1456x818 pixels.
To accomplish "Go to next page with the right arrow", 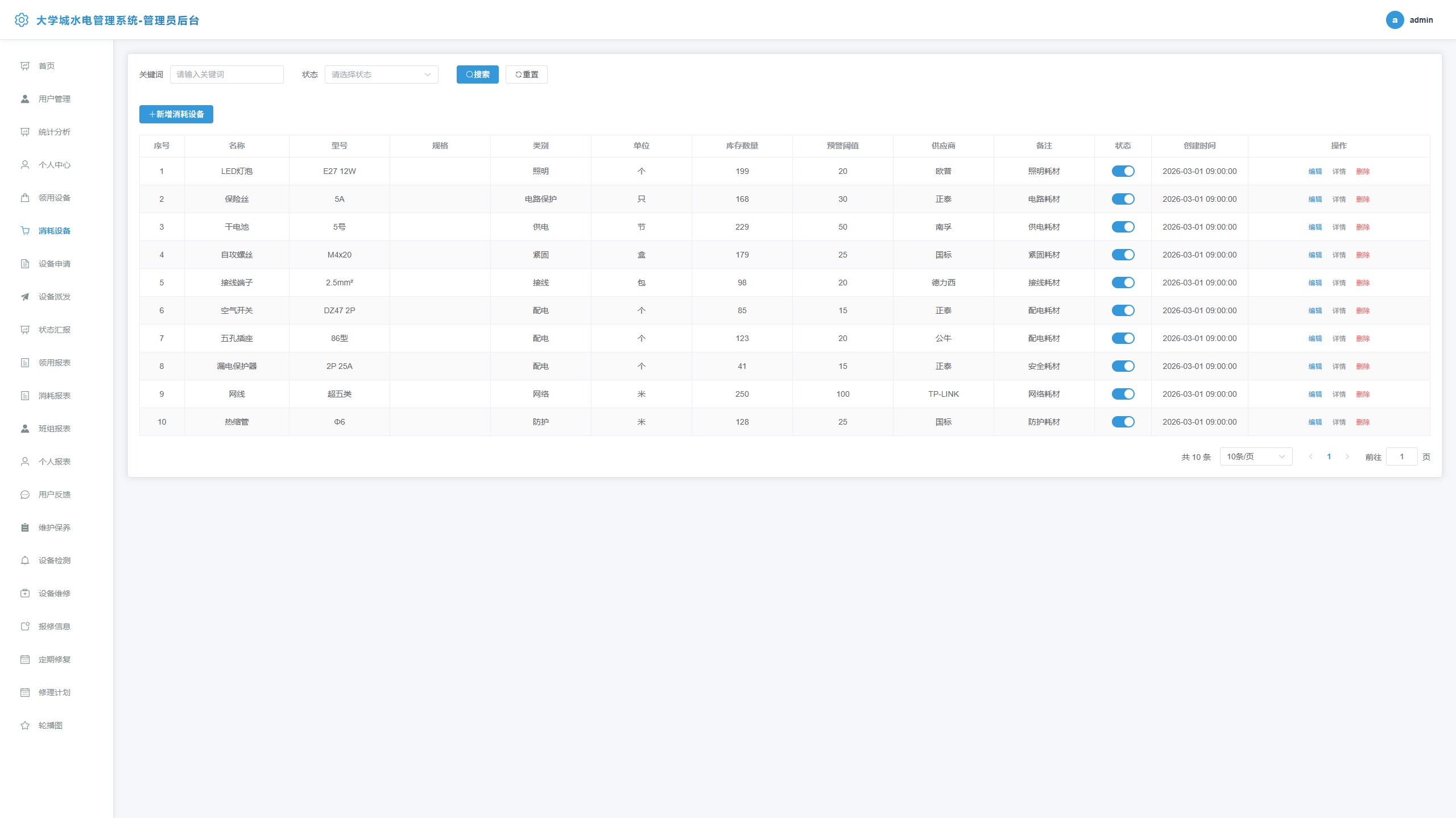I will 1347,456.
